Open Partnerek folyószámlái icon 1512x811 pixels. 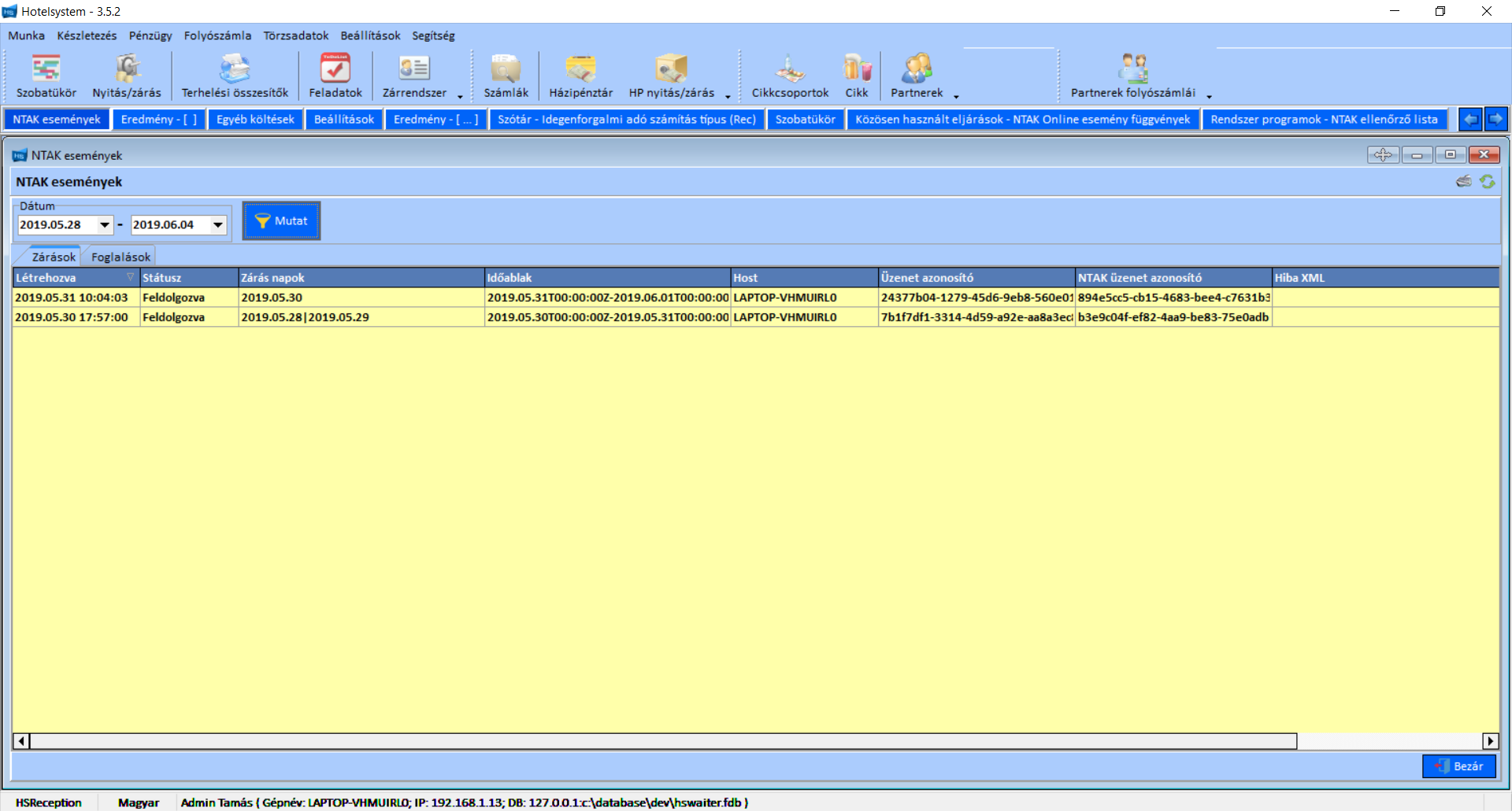[1132, 76]
